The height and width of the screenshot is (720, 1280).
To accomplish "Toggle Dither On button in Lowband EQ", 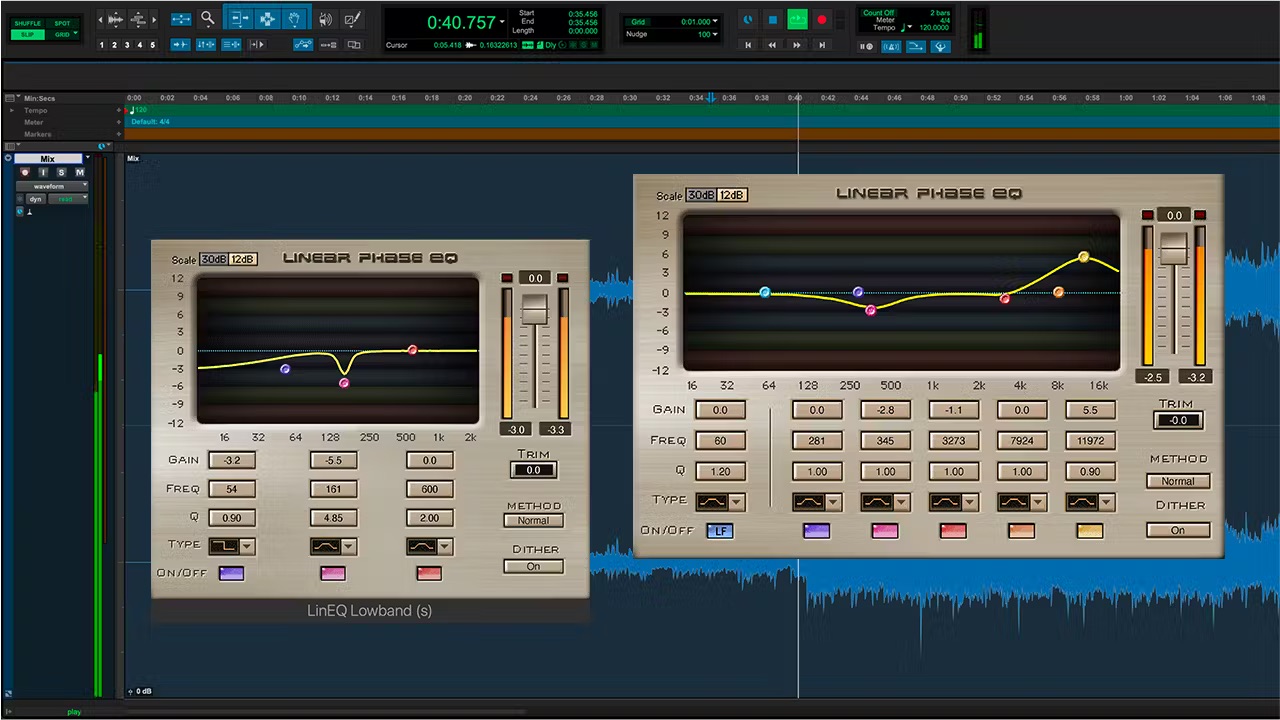I will [x=533, y=566].
